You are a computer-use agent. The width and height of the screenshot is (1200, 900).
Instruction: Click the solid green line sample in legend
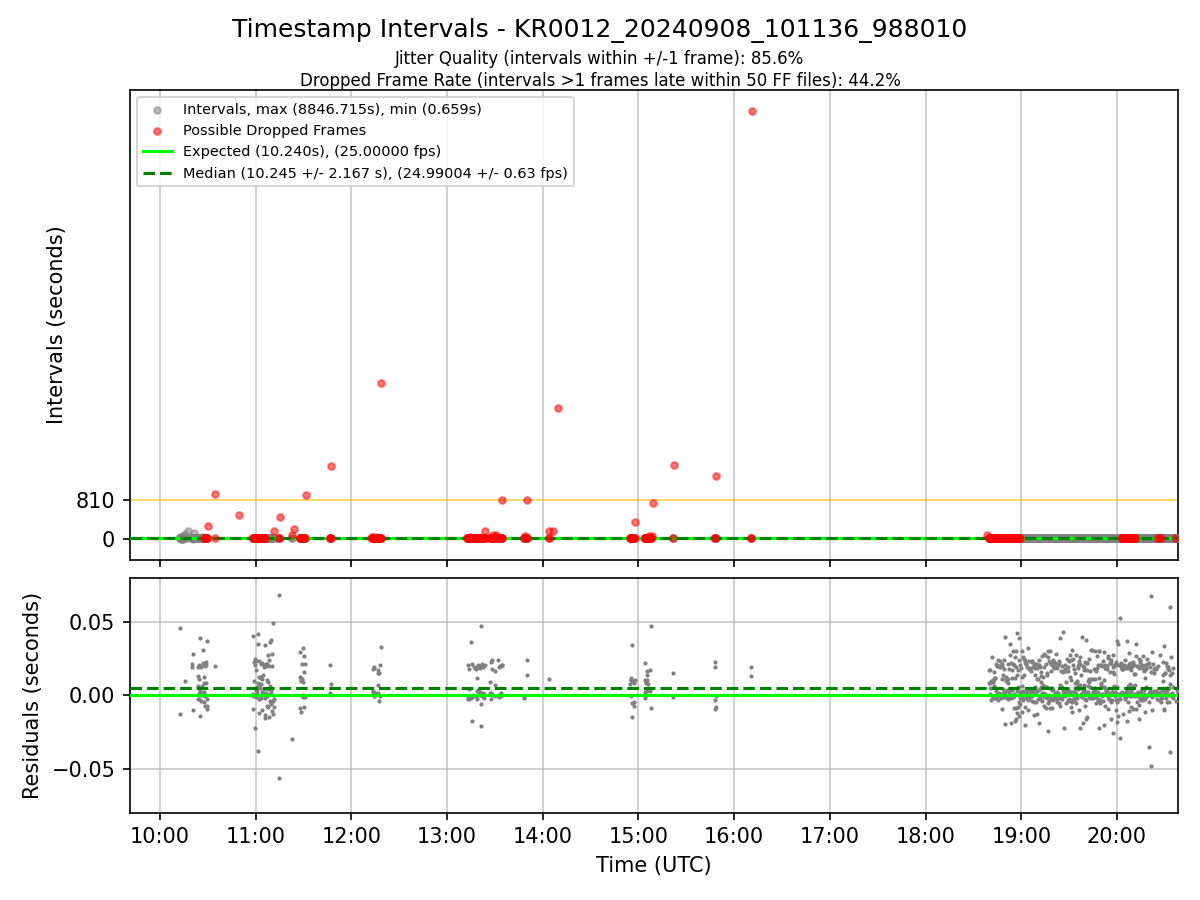click(x=157, y=152)
